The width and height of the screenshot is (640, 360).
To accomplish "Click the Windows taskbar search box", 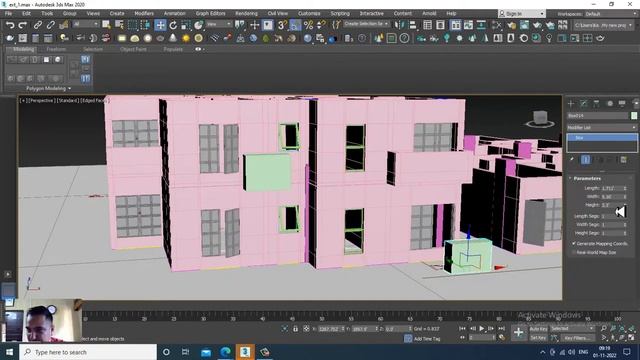I will coord(88,352).
